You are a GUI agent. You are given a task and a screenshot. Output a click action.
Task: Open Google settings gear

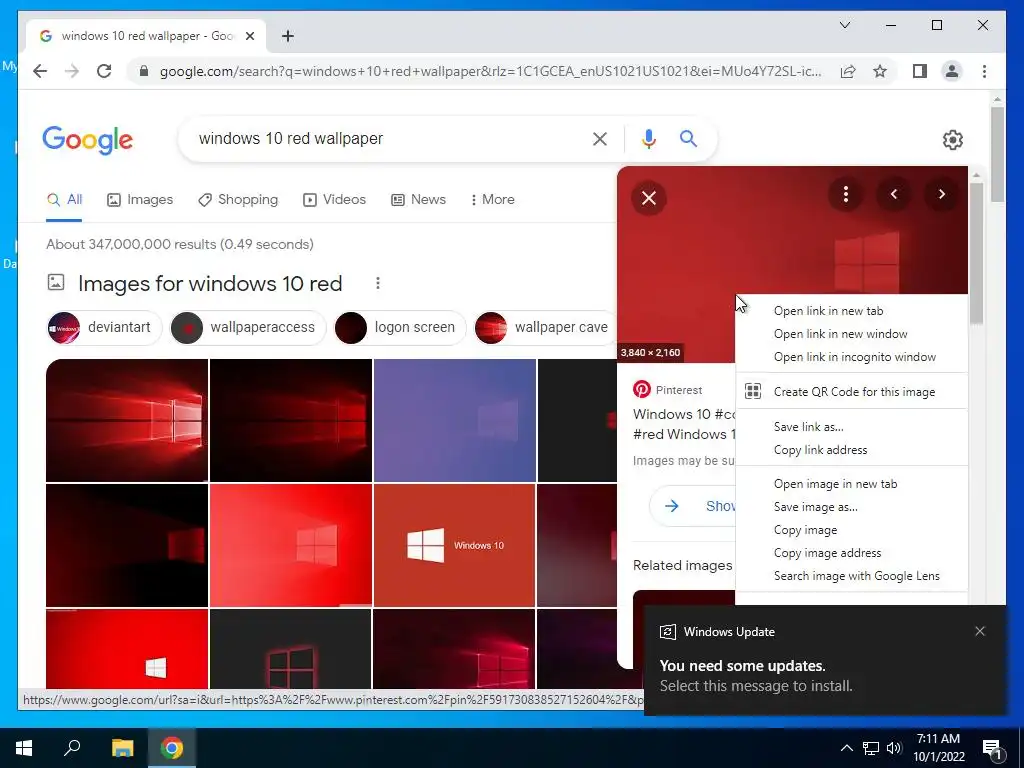[x=952, y=139]
